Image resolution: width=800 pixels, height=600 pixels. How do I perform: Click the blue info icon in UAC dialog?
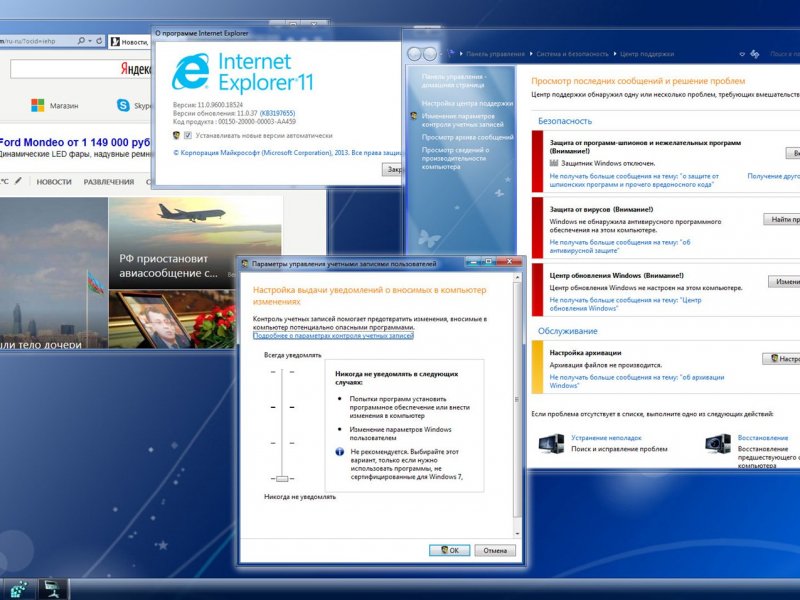(339, 452)
